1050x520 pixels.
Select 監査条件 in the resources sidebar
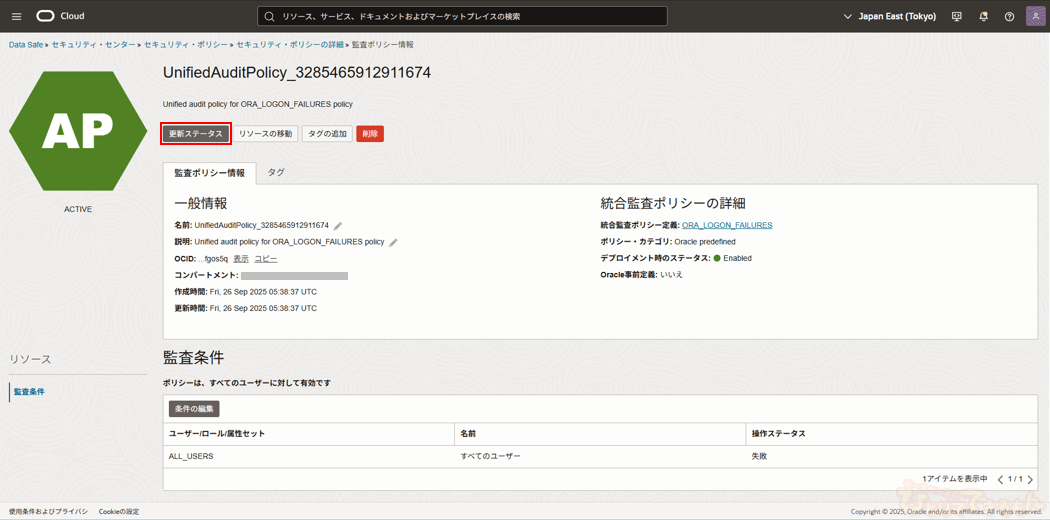pos(29,392)
